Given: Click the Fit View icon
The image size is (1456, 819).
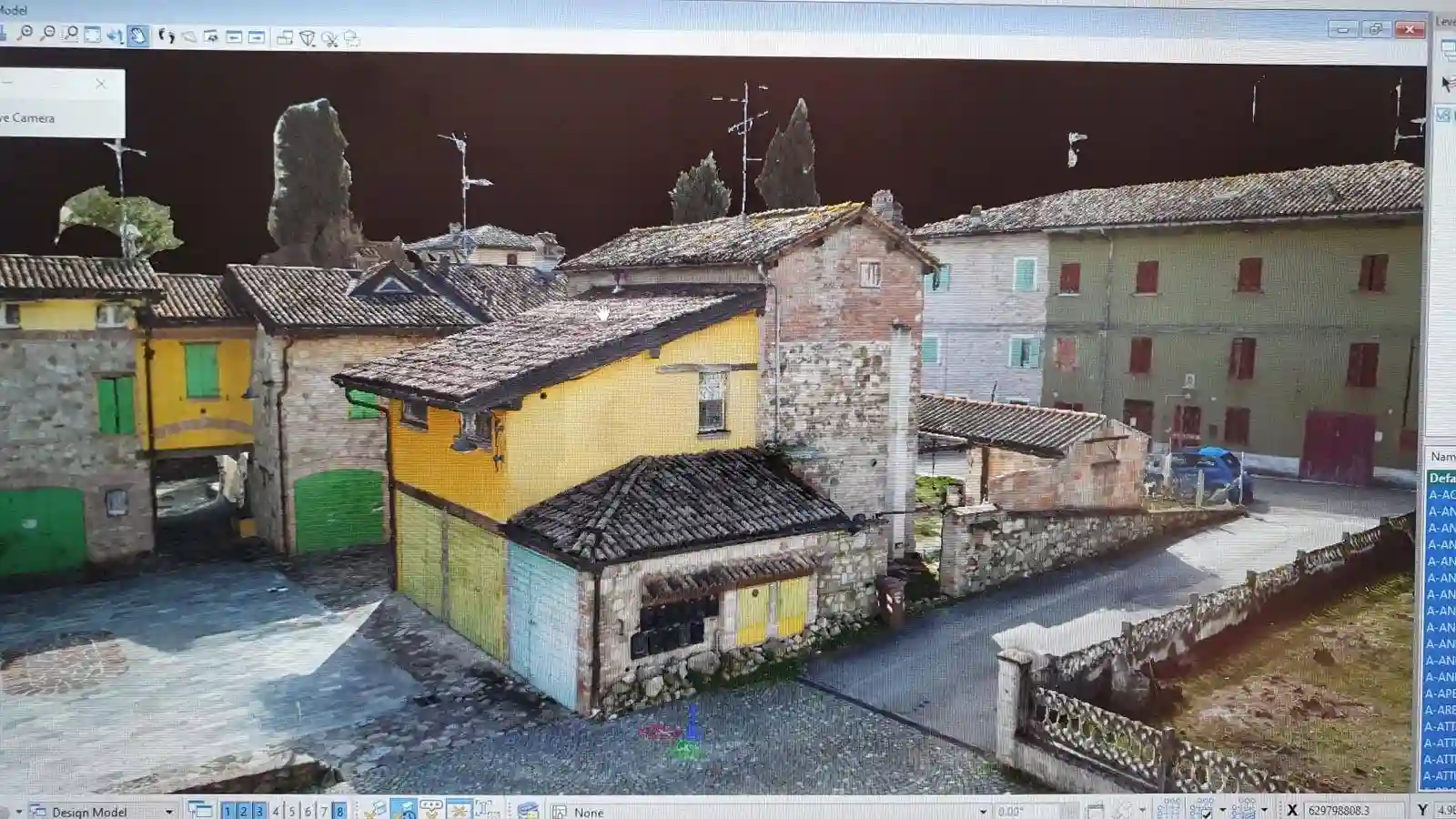Looking at the screenshot, I should [x=93, y=35].
